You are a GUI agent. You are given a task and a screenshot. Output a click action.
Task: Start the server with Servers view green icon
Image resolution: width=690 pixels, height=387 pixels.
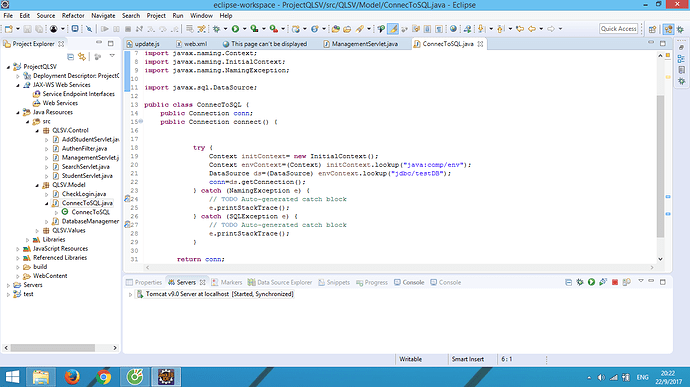coord(591,282)
